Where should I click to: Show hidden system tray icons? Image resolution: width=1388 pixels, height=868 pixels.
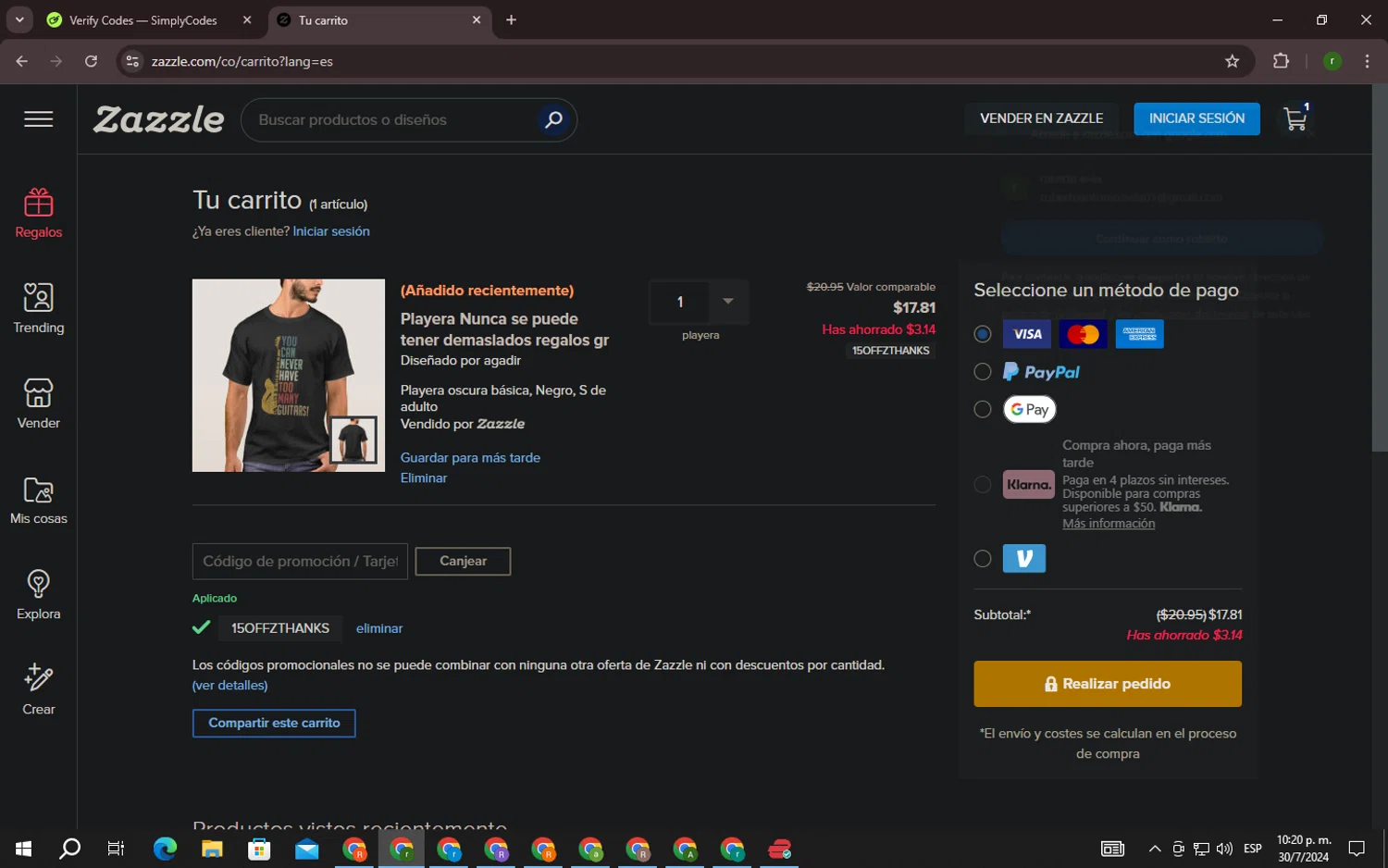click(x=1155, y=849)
